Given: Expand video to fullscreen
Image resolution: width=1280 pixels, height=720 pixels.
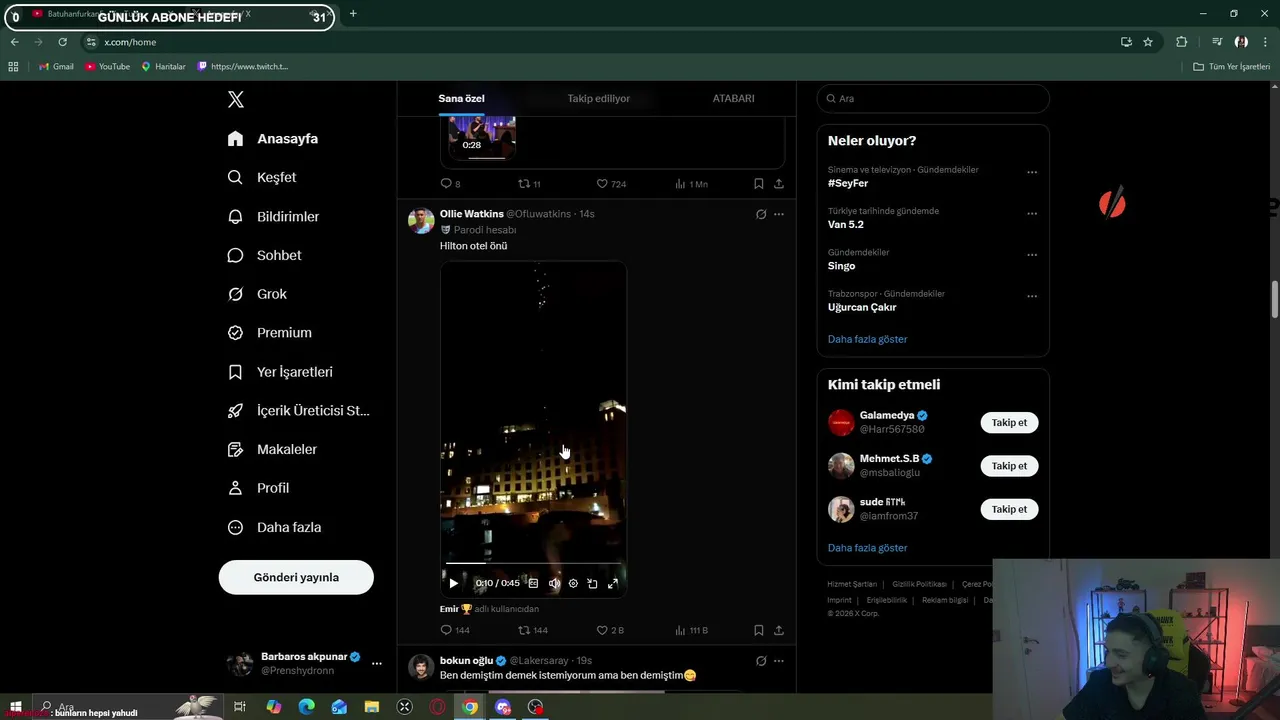Looking at the screenshot, I should tap(613, 583).
